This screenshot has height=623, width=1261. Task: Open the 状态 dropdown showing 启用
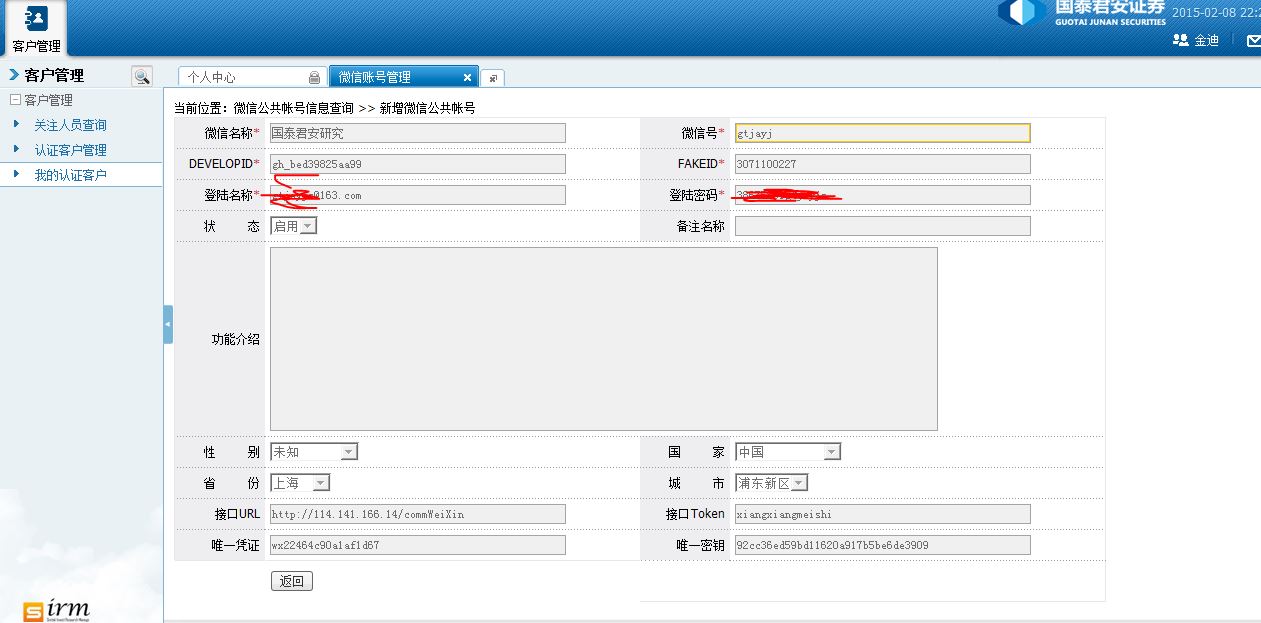293,226
